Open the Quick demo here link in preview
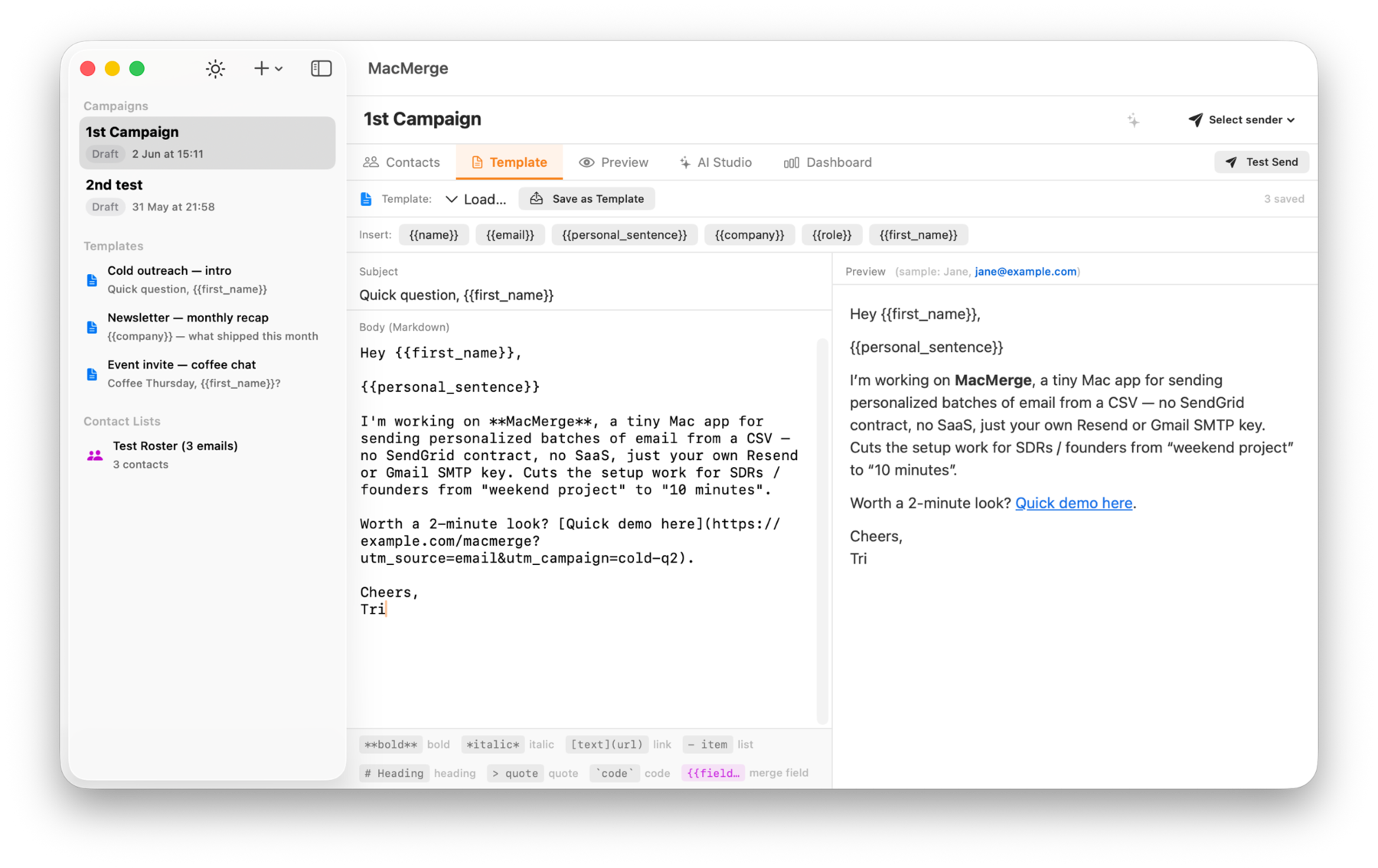The width and height of the screenshot is (1378, 868). click(x=1073, y=504)
